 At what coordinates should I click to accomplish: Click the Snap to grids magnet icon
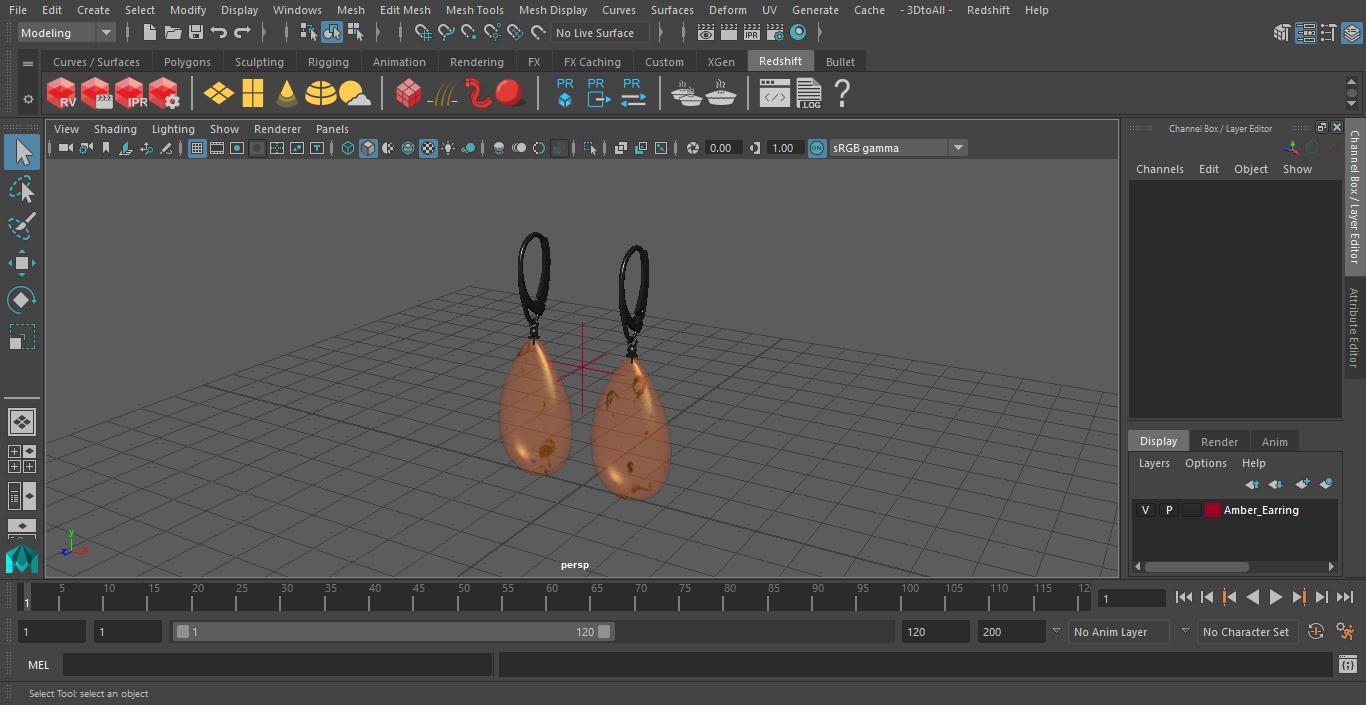423,33
